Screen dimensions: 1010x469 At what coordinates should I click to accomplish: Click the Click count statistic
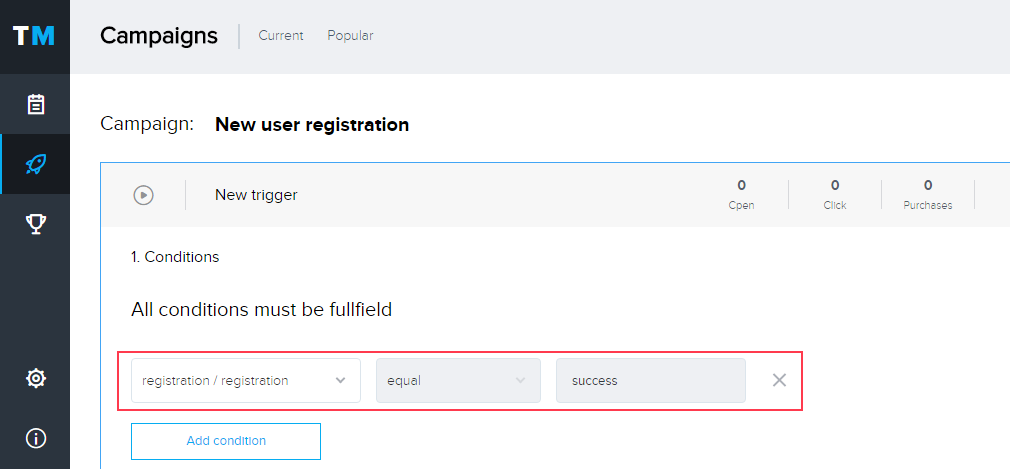click(835, 195)
